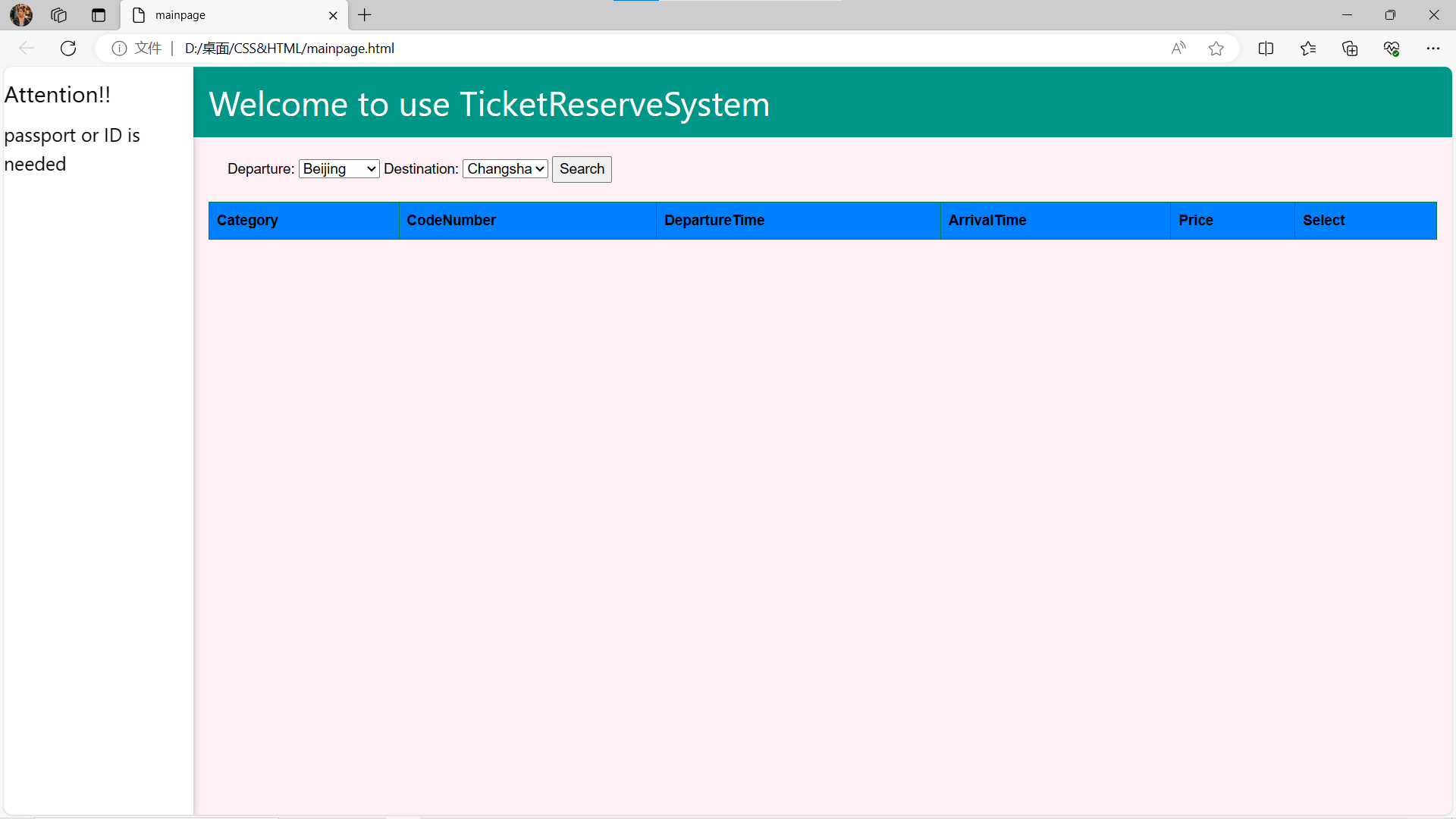Open a new tab with plus icon
Viewport: 1456px width, 819px height.
(x=365, y=15)
